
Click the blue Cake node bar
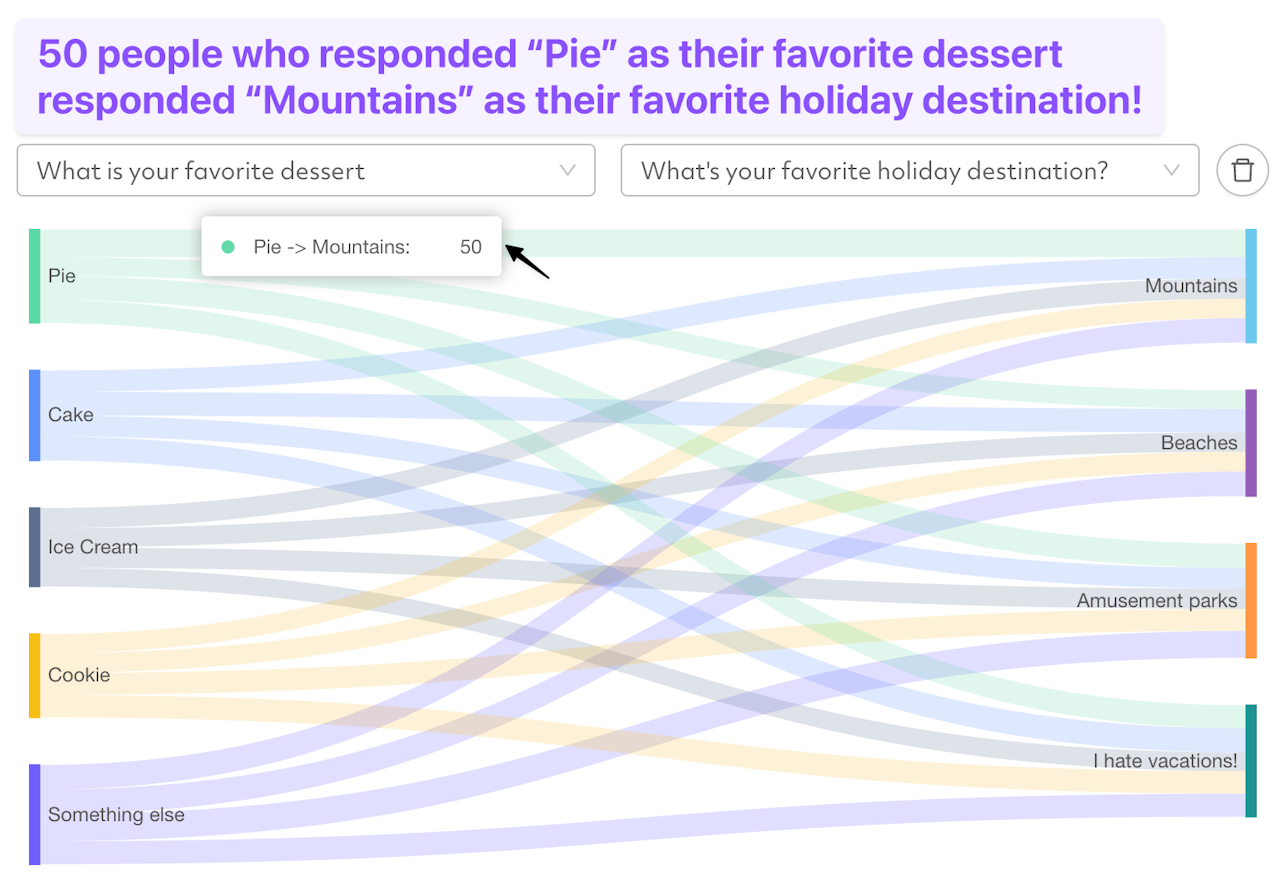point(35,415)
